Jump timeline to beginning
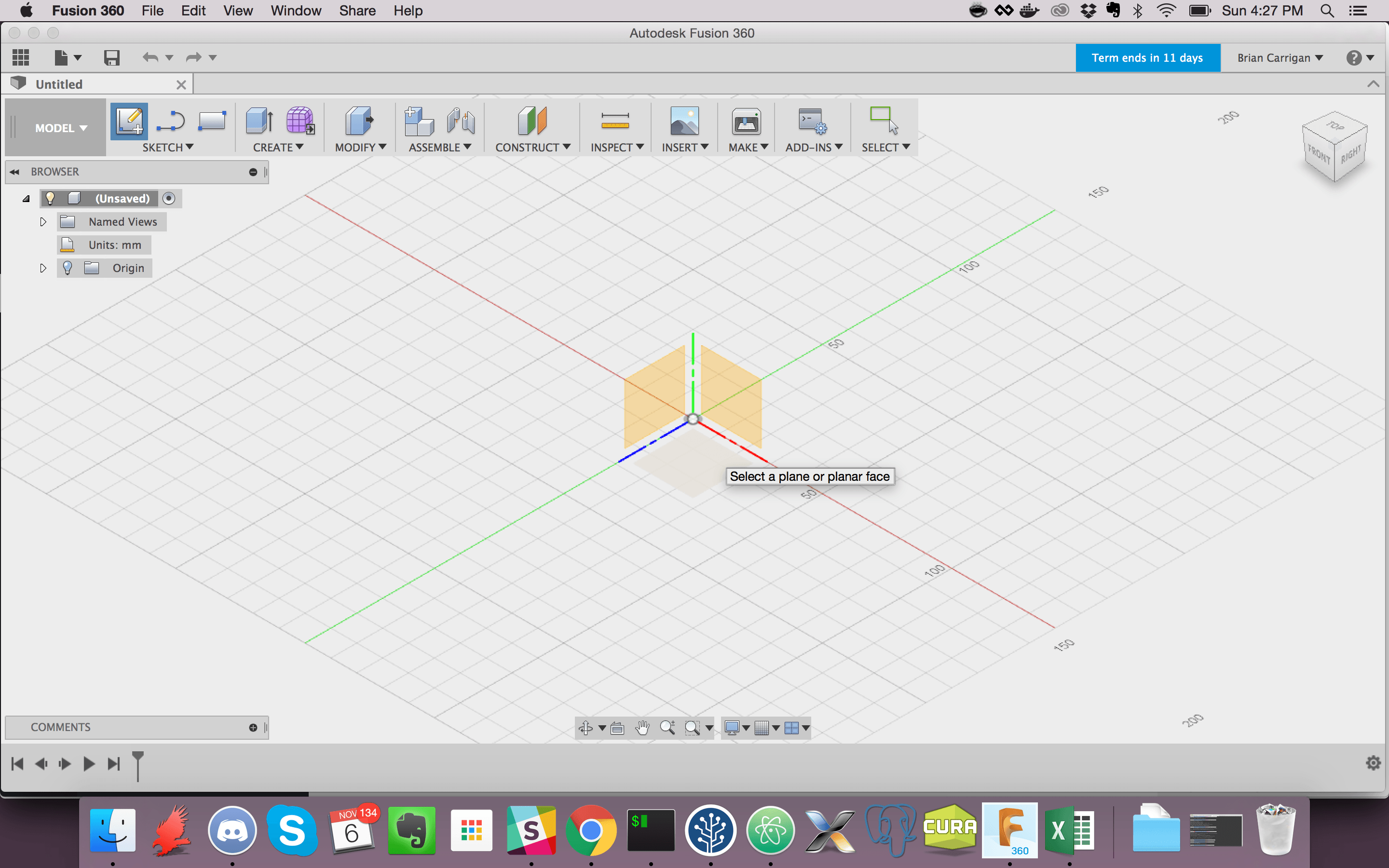1389x868 pixels. 17,763
